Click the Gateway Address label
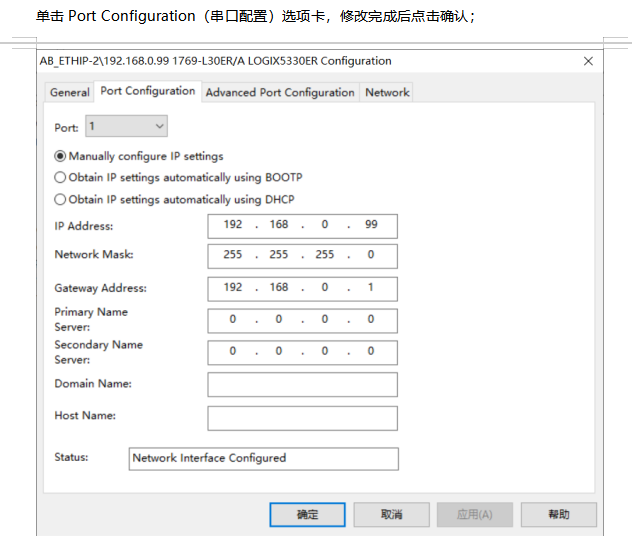Image resolution: width=632 pixels, height=554 pixels. click(x=101, y=288)
